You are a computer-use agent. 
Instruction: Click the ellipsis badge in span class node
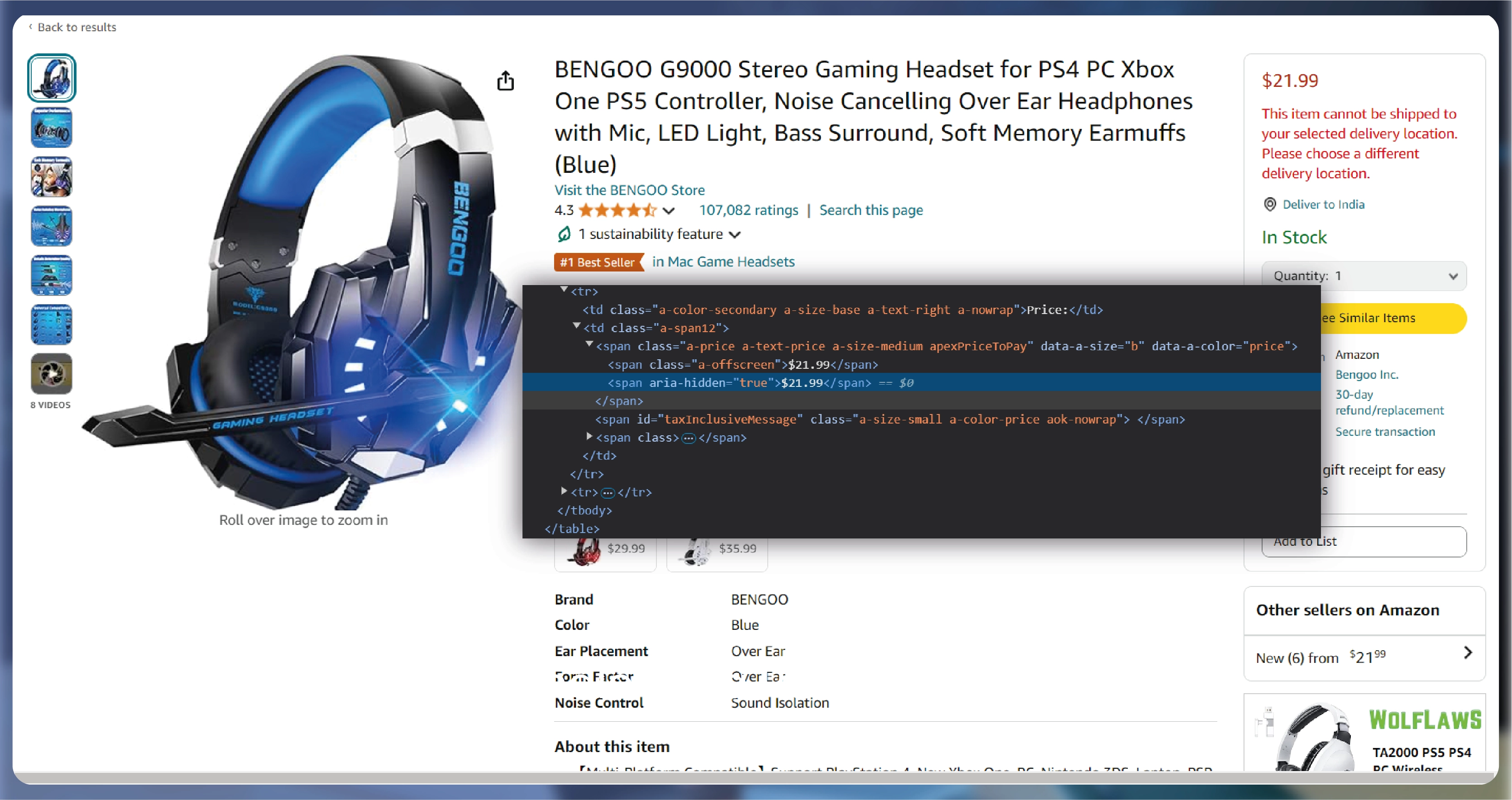(x=689, y=438)
